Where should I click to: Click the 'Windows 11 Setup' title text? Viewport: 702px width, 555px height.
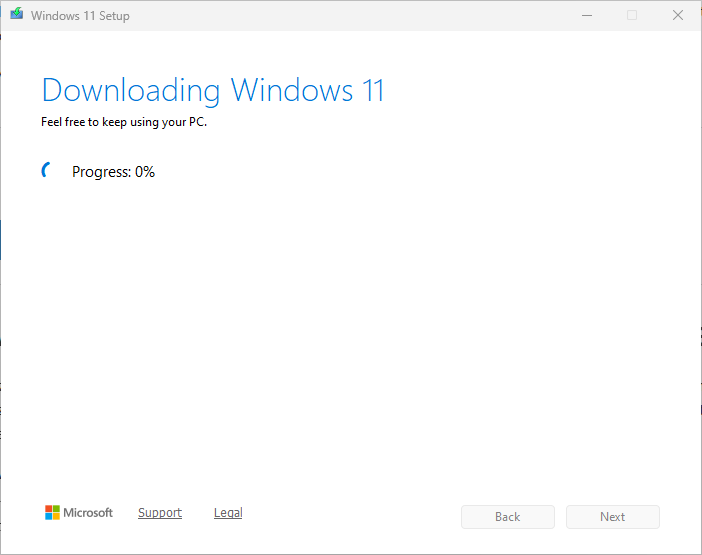tap(80, 16)
